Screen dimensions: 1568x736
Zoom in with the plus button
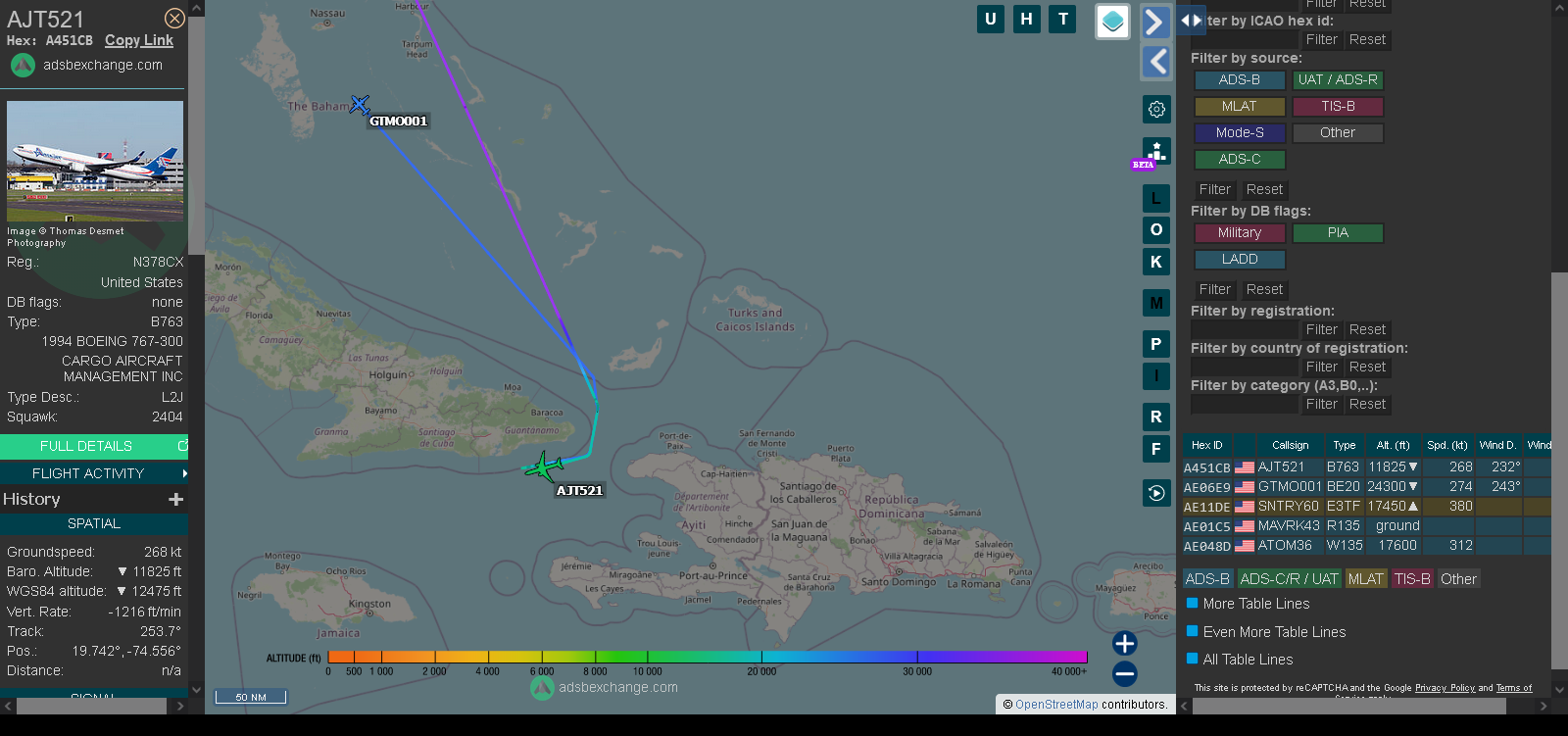(1125, 643)
